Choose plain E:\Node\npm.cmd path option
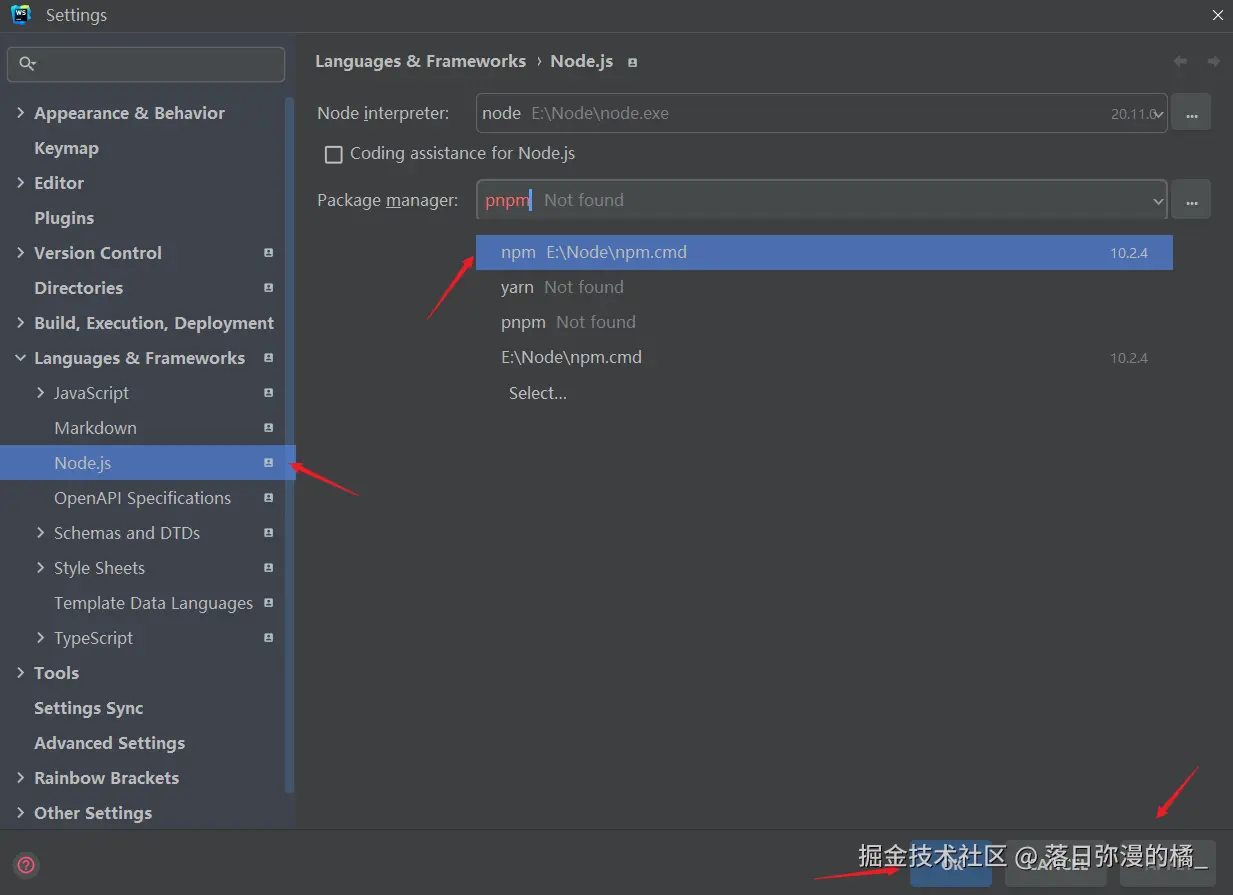Viewport: 1233px width, 895px height. [x=824, y=357]
